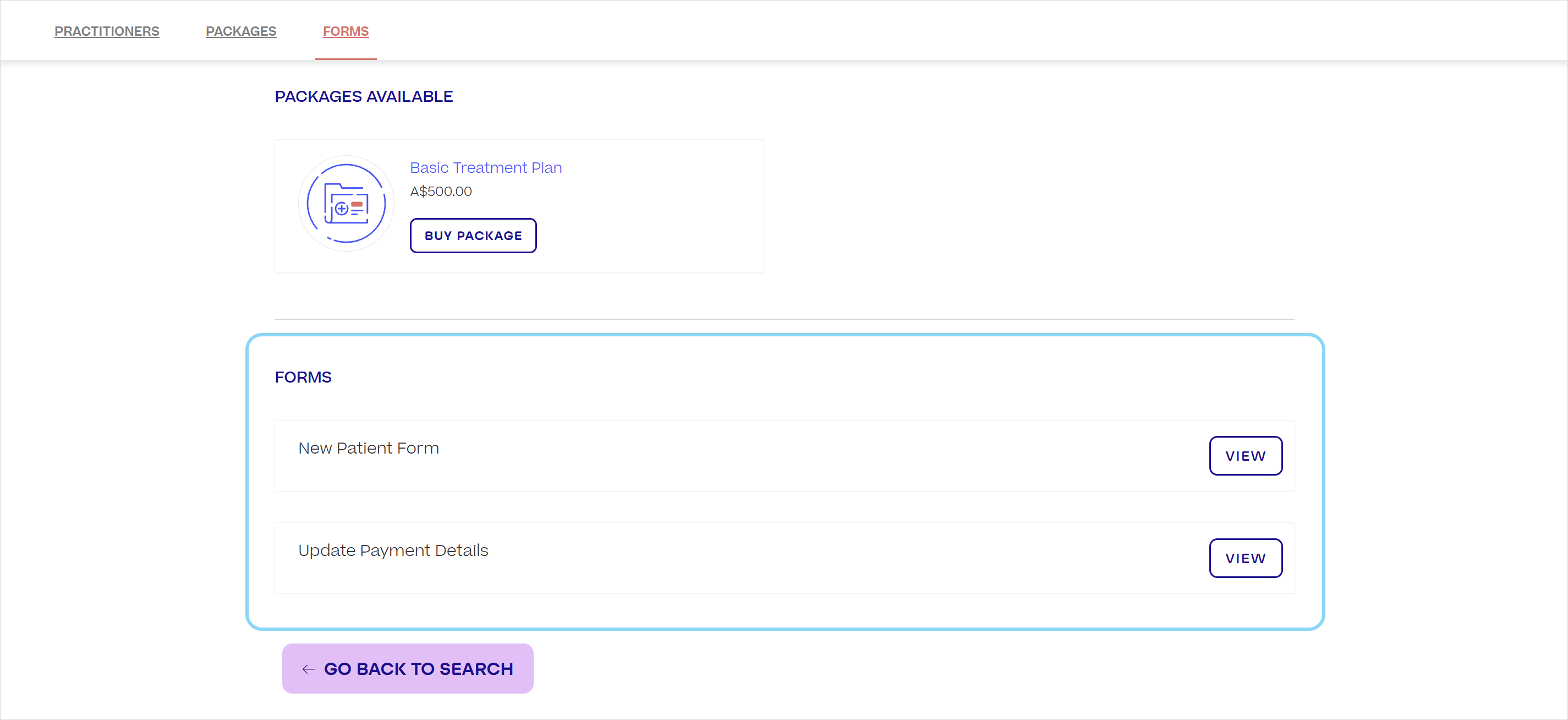Click GO BACK TO SEARCH
This screenshot has height=720, width=1568.
(x=407, y=668)
